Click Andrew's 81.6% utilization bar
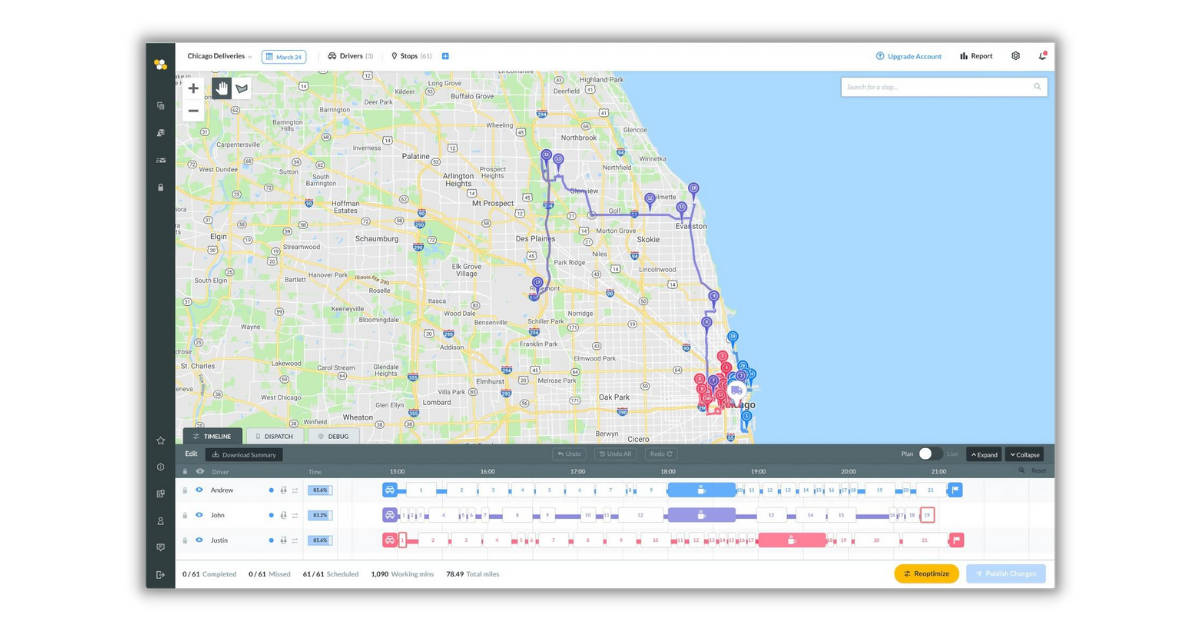Viewport: 1200px width, 630px height. click(x=318, y=490)
